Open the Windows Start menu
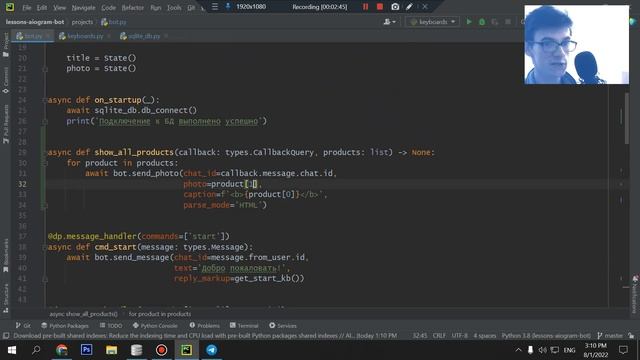This screenshot has height=360, width=640. 12,350
